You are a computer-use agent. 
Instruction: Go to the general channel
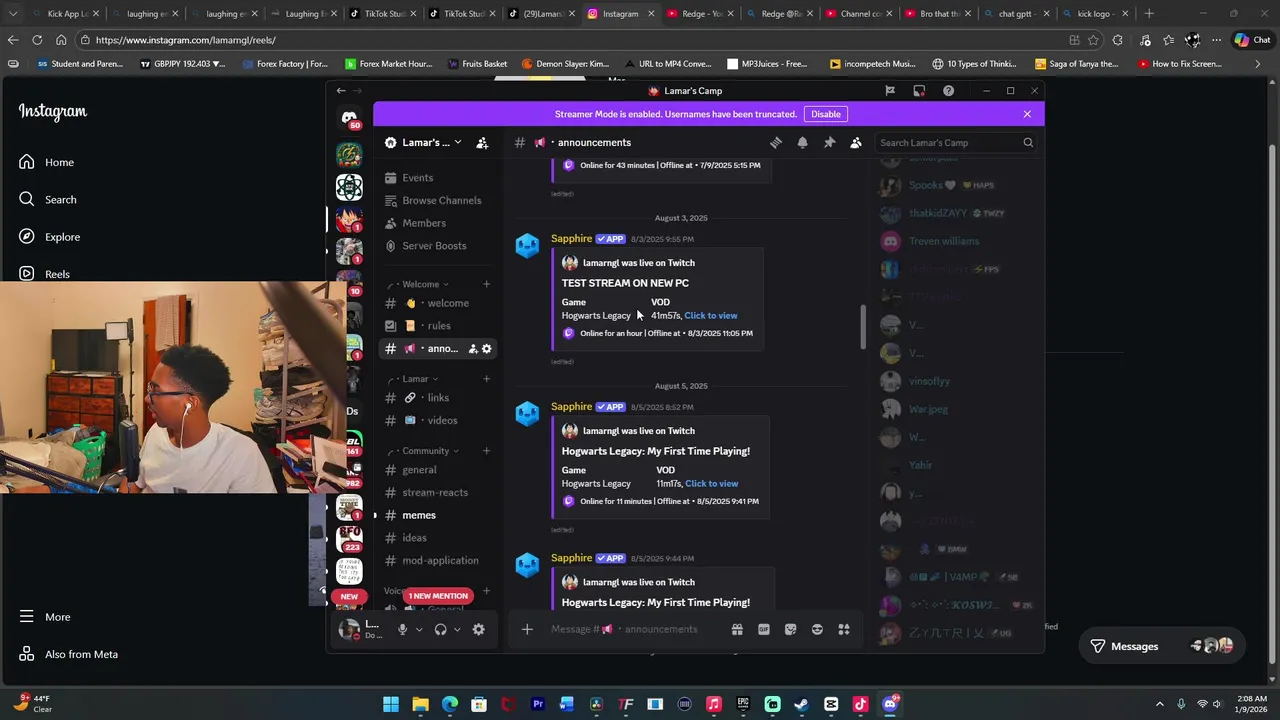(438, 470)
